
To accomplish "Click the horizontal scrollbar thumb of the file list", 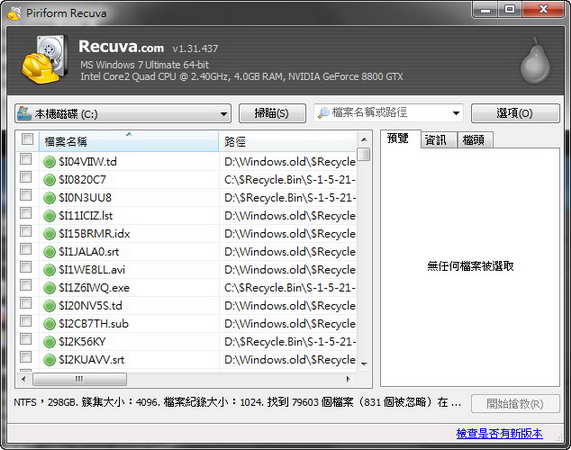I will pos(80,379).
